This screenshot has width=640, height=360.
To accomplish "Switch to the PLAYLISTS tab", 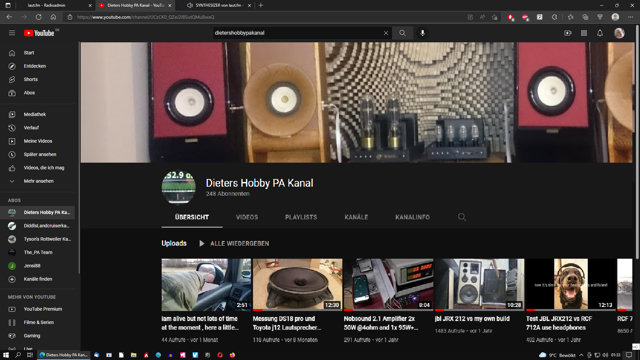I will coord(301,217).
